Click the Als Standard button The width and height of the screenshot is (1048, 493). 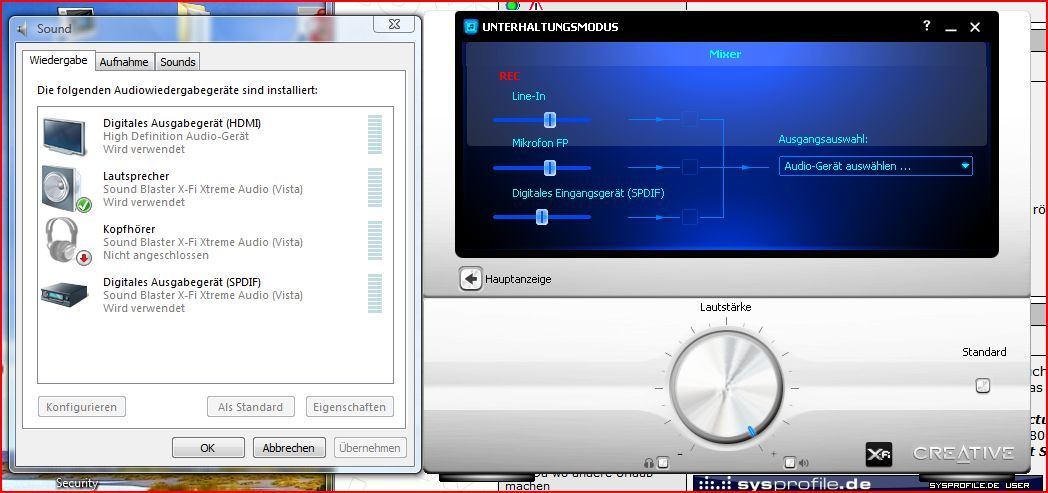(x=251, y=407)
